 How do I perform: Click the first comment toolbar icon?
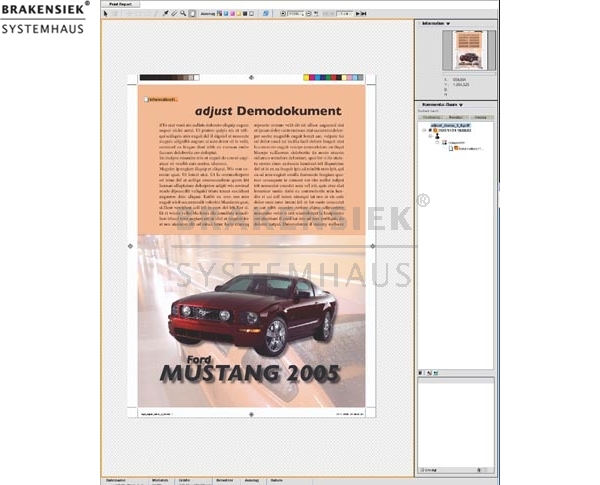[x=421, y=373]
